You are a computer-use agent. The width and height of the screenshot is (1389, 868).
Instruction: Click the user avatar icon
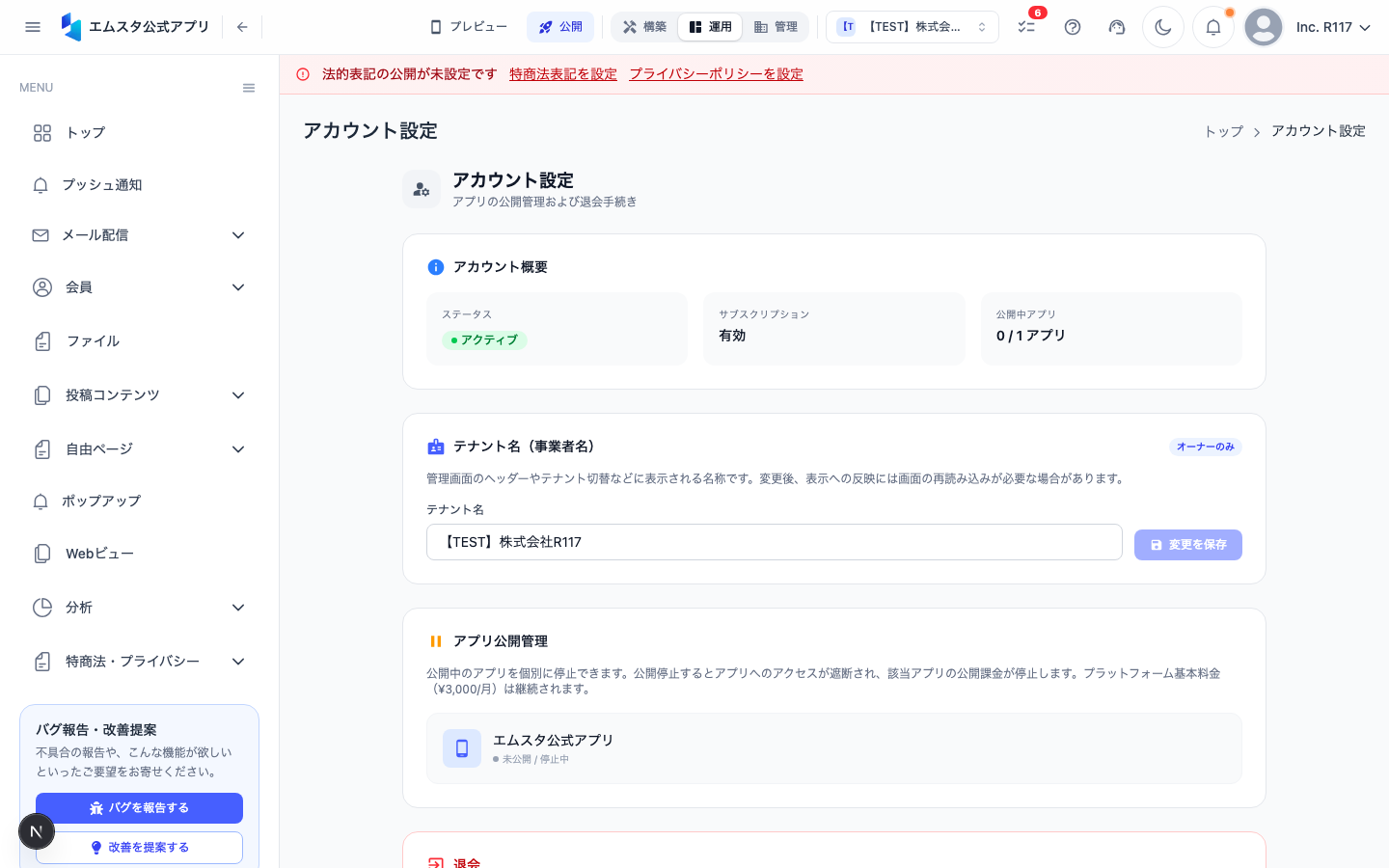(1264, 27)
